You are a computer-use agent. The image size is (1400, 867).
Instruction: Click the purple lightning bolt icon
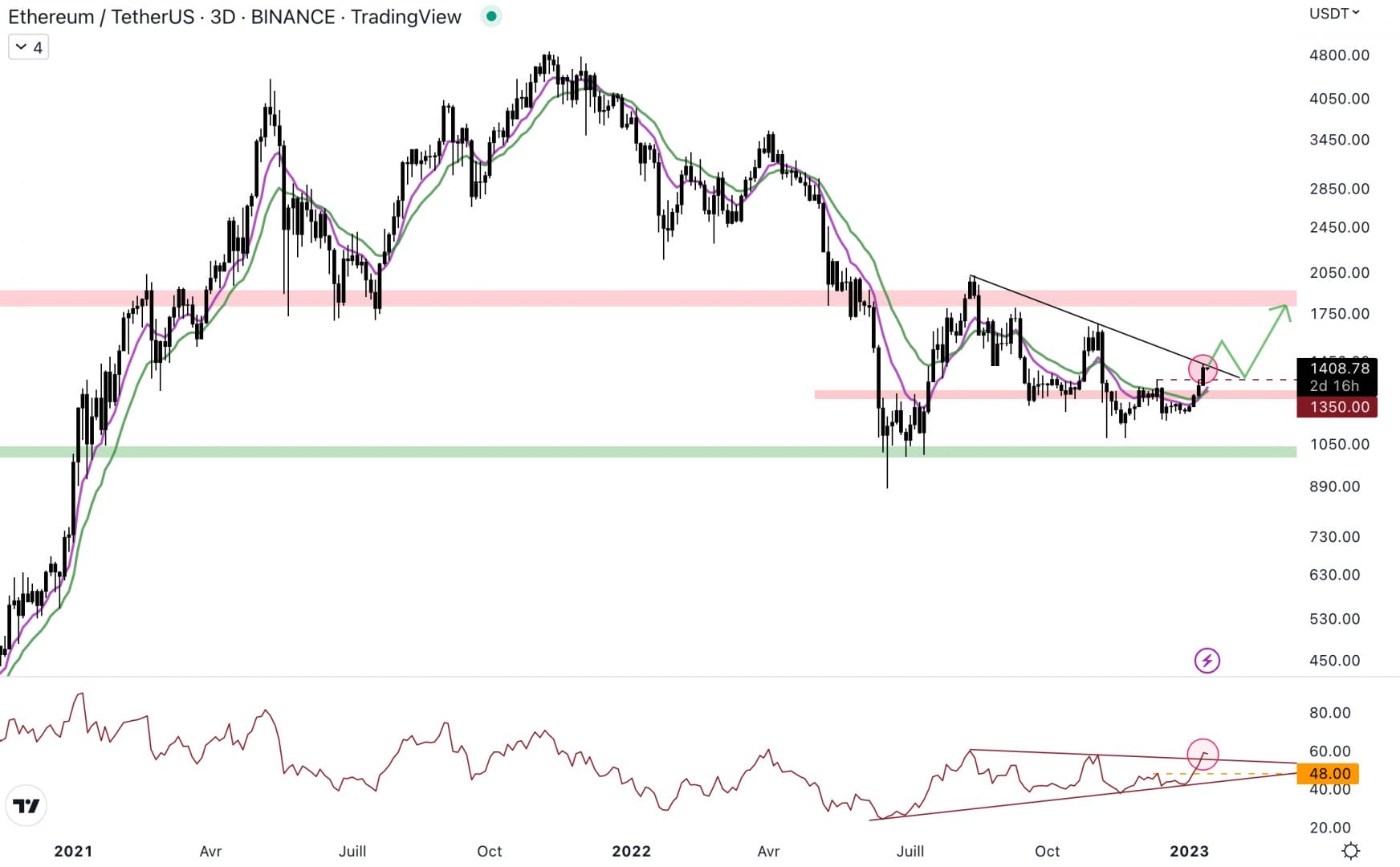pyautogui.click(x=1207, y=661)
